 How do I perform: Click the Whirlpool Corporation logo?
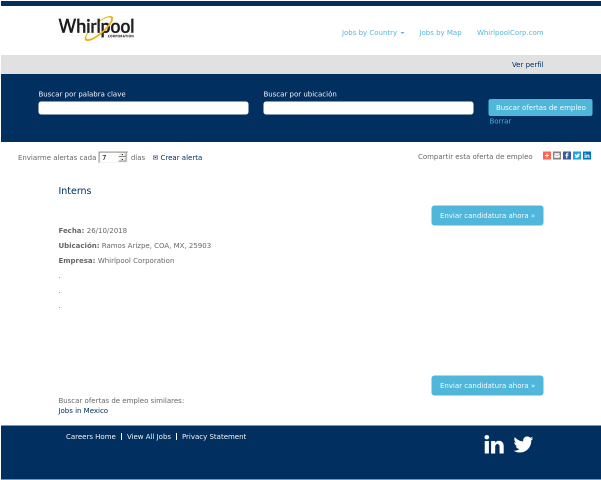[x=96, y=29]
